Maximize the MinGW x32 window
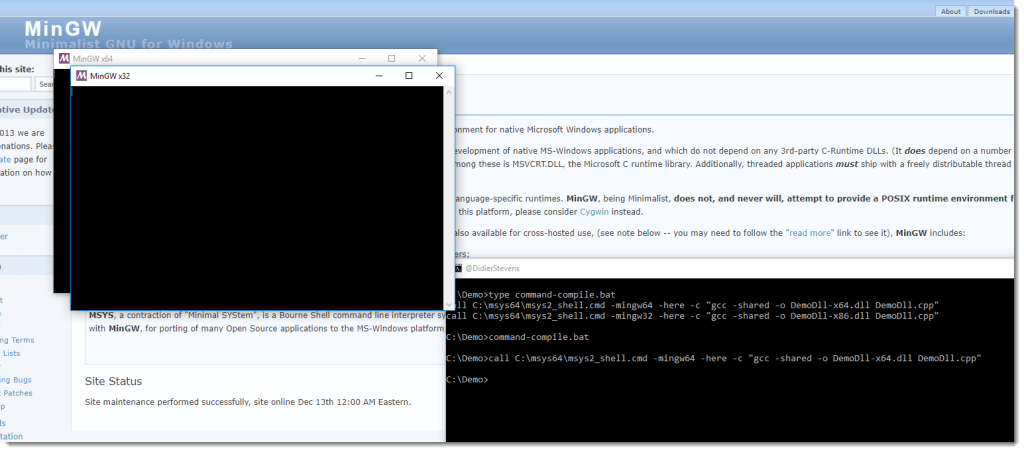 point(408,76)
